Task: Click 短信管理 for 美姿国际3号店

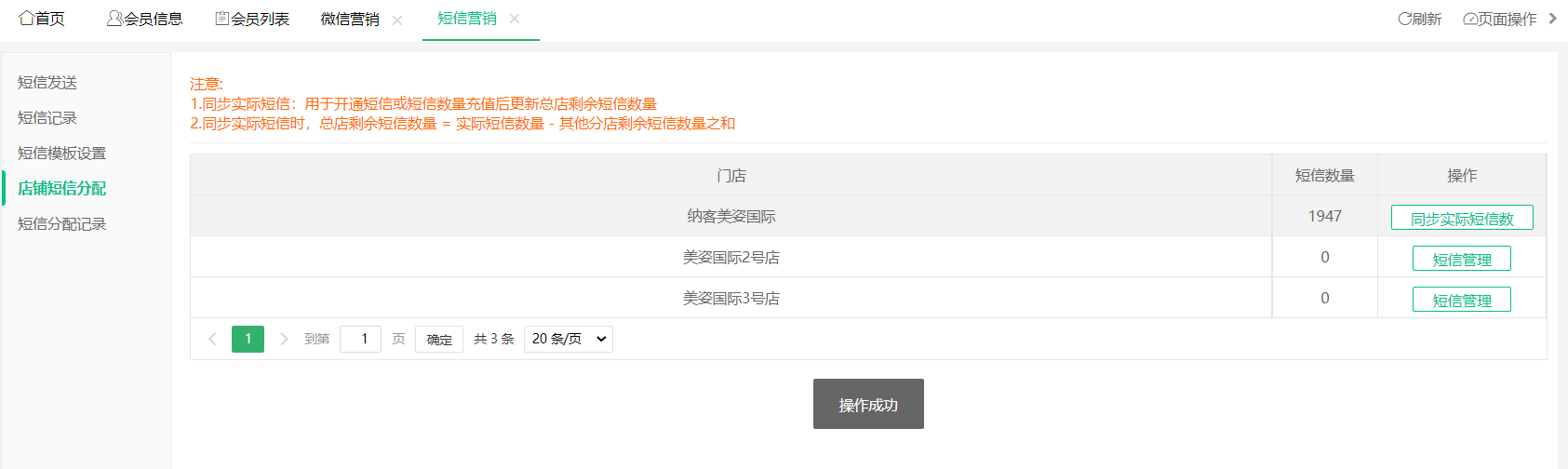Action: [x=1462, y=300]
